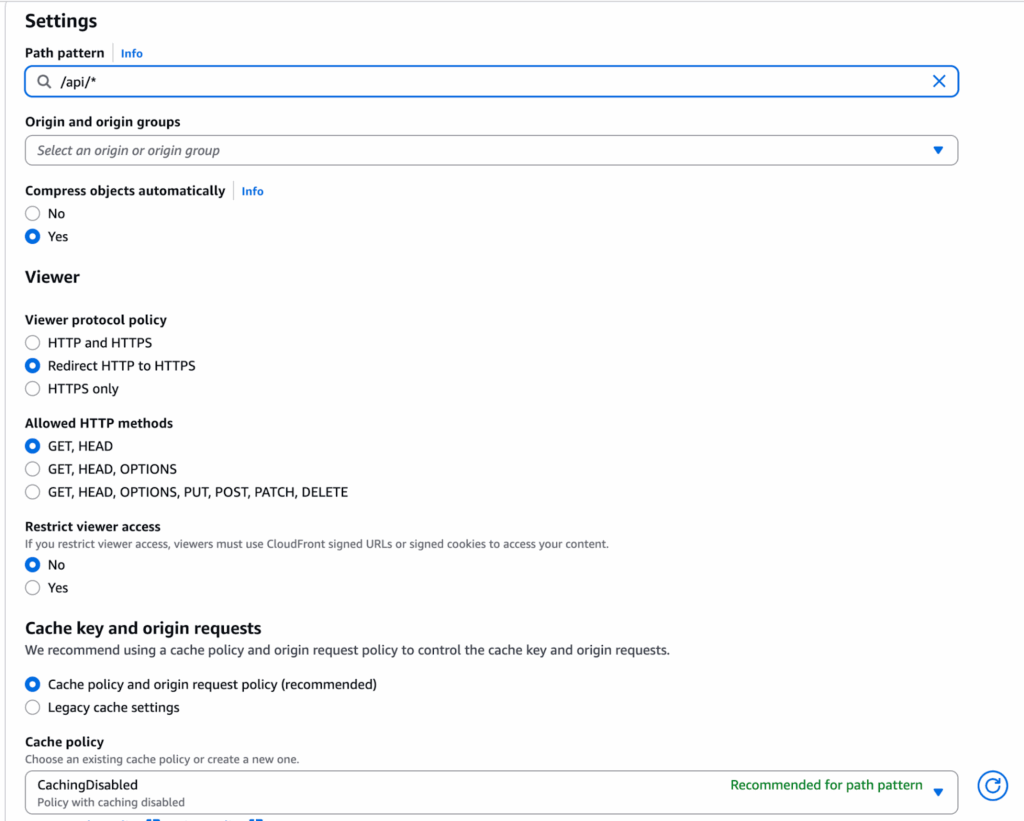Screen dimensions: 1024x821
Task: Select No for Compress objects automatically
Action: [33, 214]
